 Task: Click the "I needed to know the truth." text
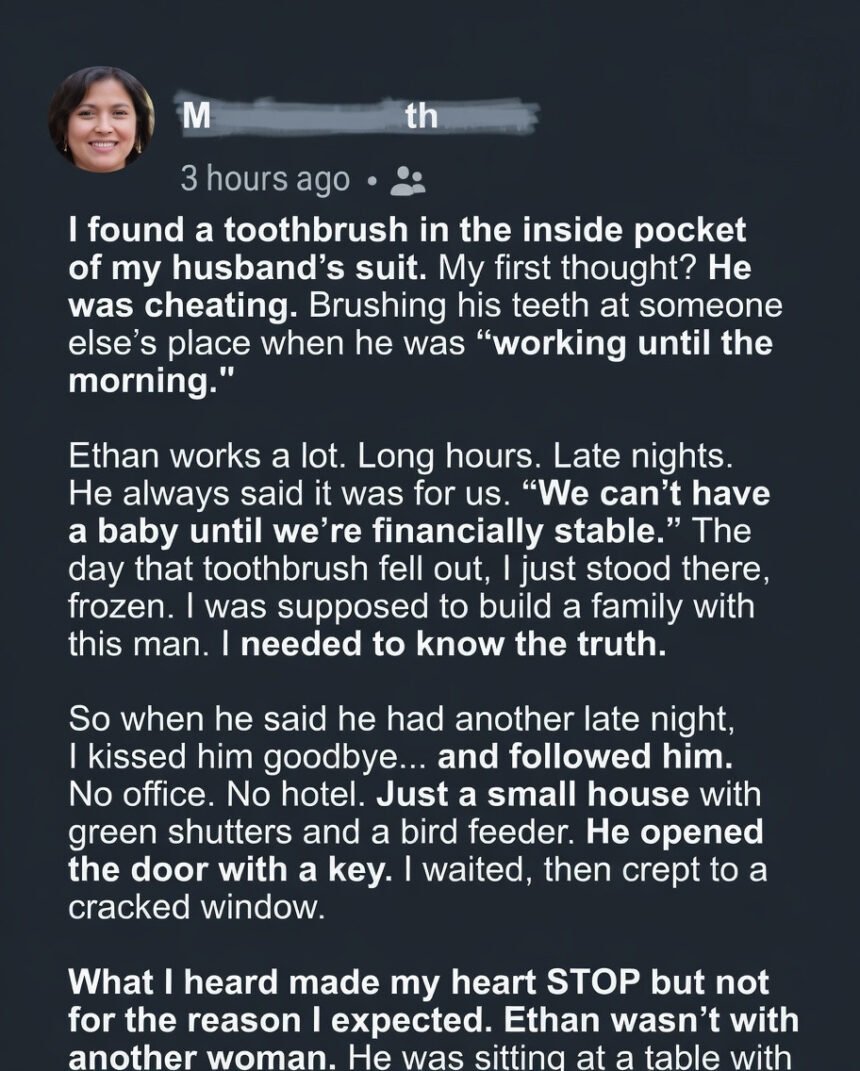click(x=453, y=644)
